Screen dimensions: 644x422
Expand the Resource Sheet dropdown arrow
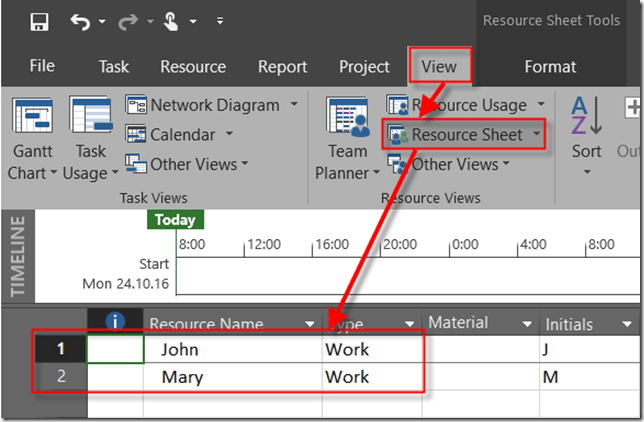(x=537, y=134)
